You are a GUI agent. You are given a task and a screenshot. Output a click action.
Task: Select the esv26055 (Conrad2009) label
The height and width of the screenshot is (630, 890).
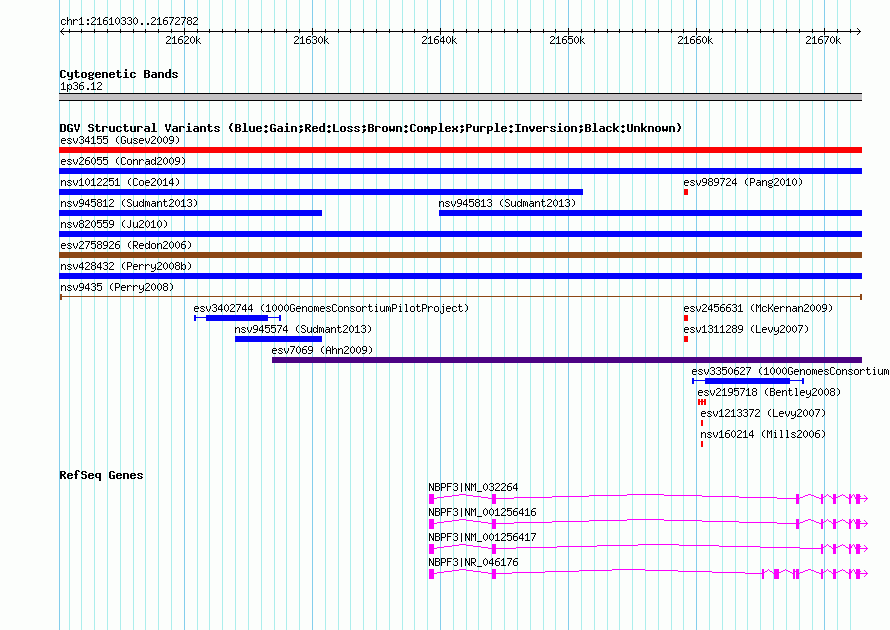click(x=123, y=161)
